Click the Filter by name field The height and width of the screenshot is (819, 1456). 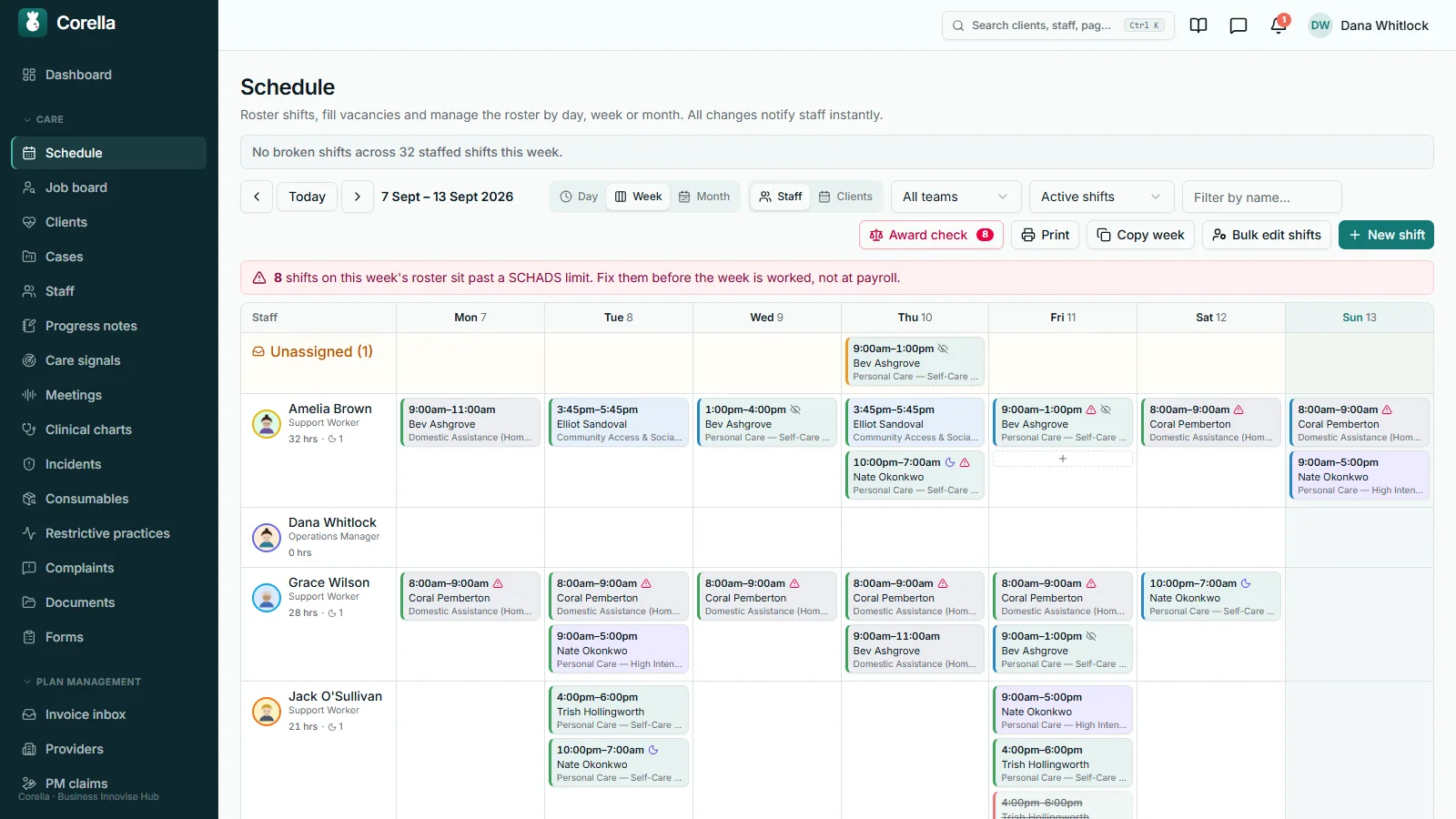pos(1261,197)
